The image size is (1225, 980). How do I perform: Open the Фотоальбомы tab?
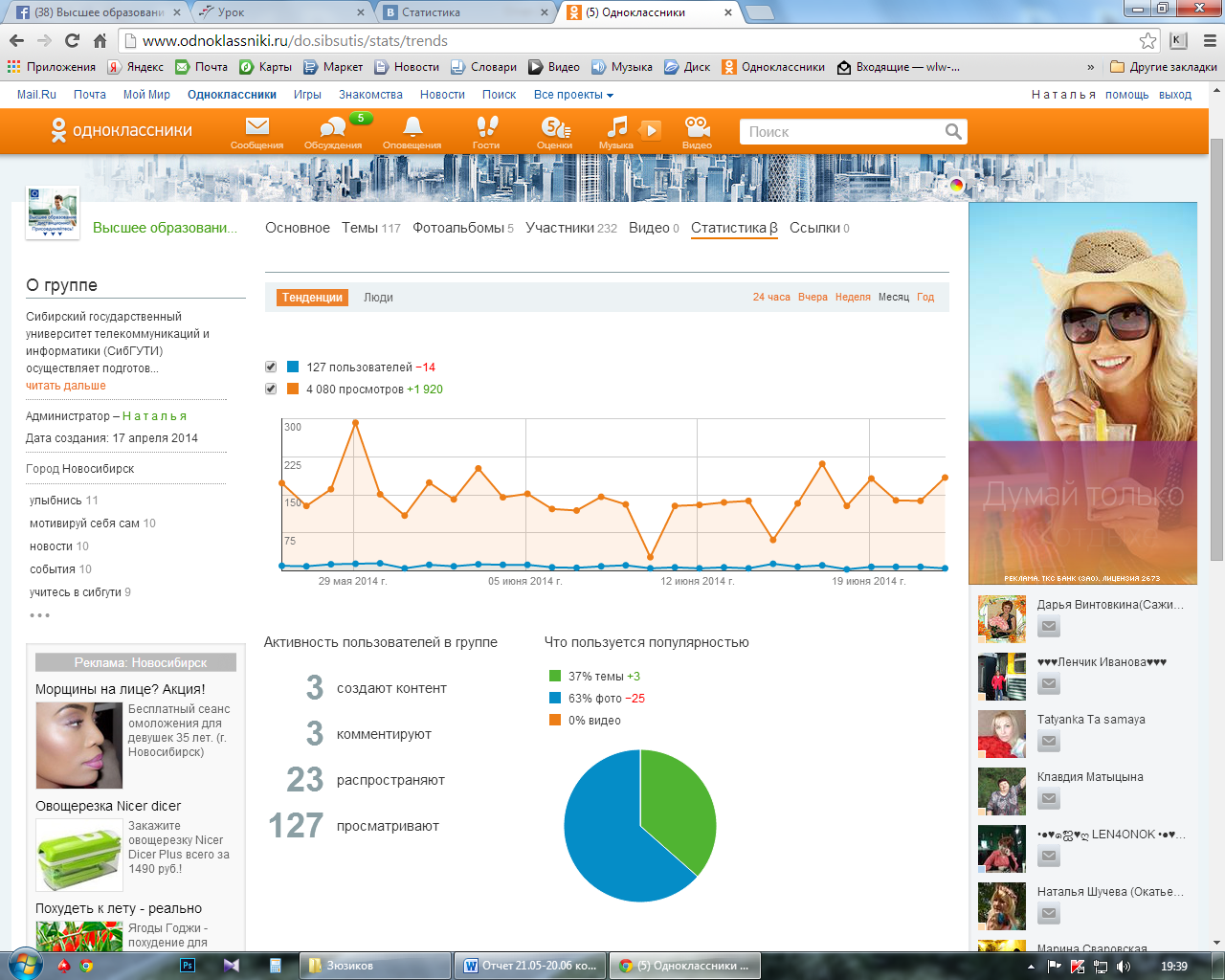point(463,228)
